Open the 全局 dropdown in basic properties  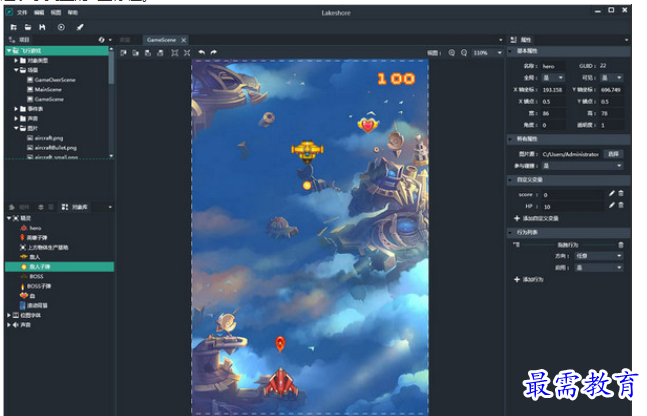(x=553, y=78)
